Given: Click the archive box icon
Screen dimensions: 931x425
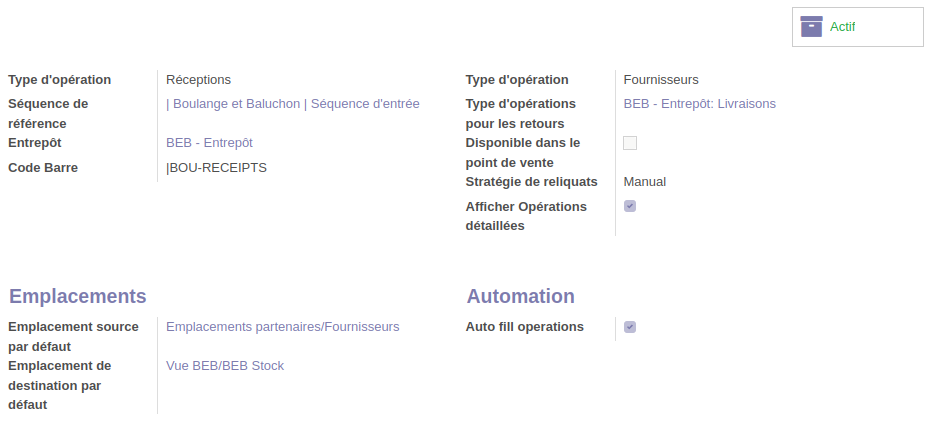Looking at the screenshot, I should [x=811, y=27].
